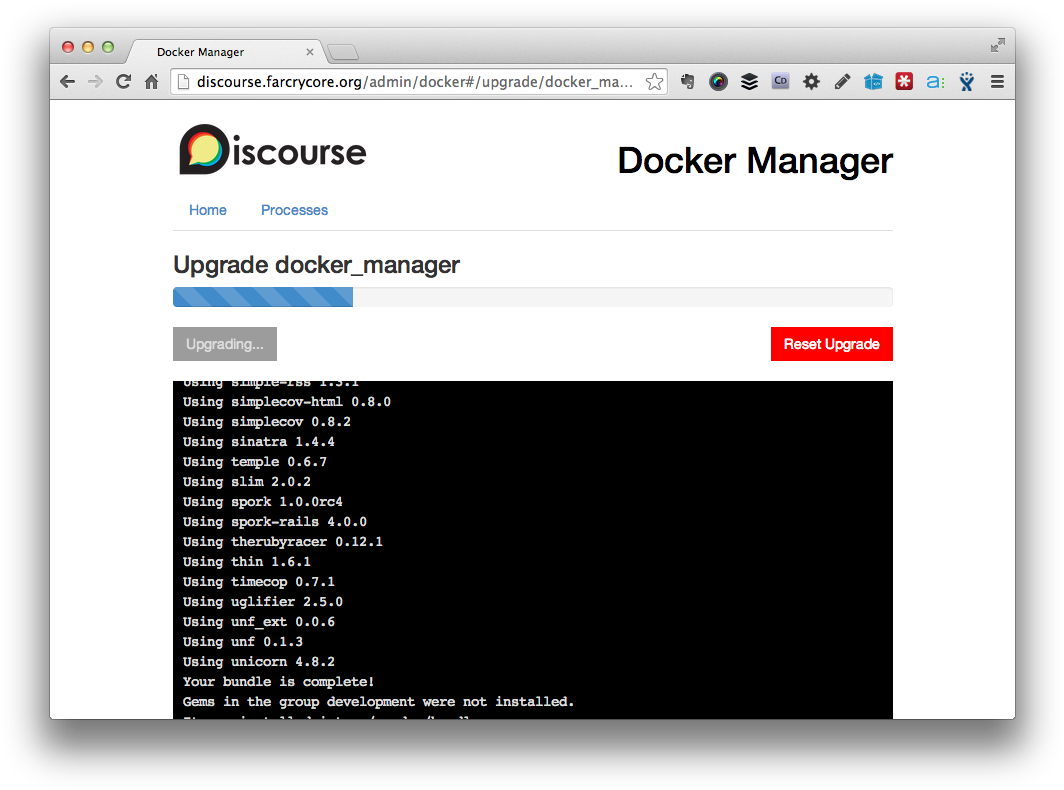
Task: Open the Chrome hamburger menu
Action: point(997,82)
